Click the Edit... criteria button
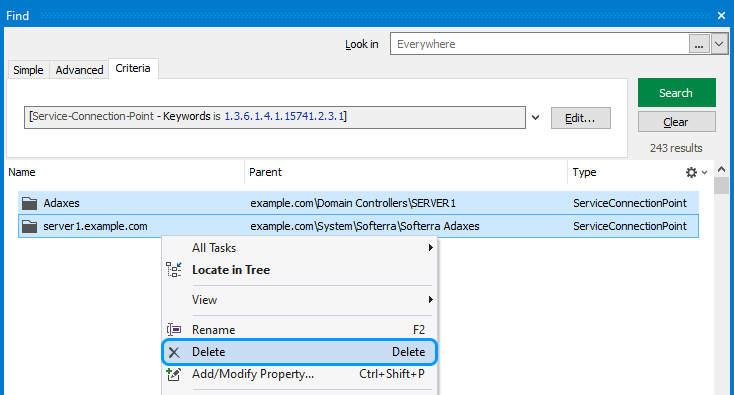 coord(580,118)
